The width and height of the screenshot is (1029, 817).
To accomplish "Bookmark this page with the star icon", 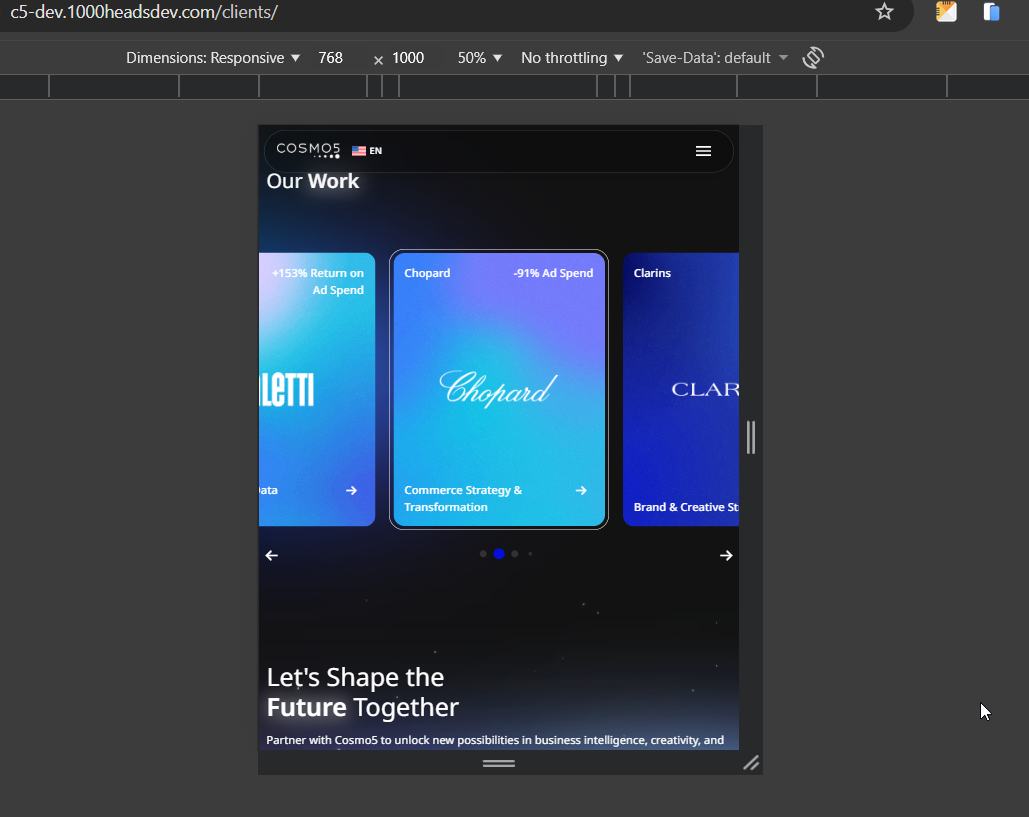I will tap(884, 12).
